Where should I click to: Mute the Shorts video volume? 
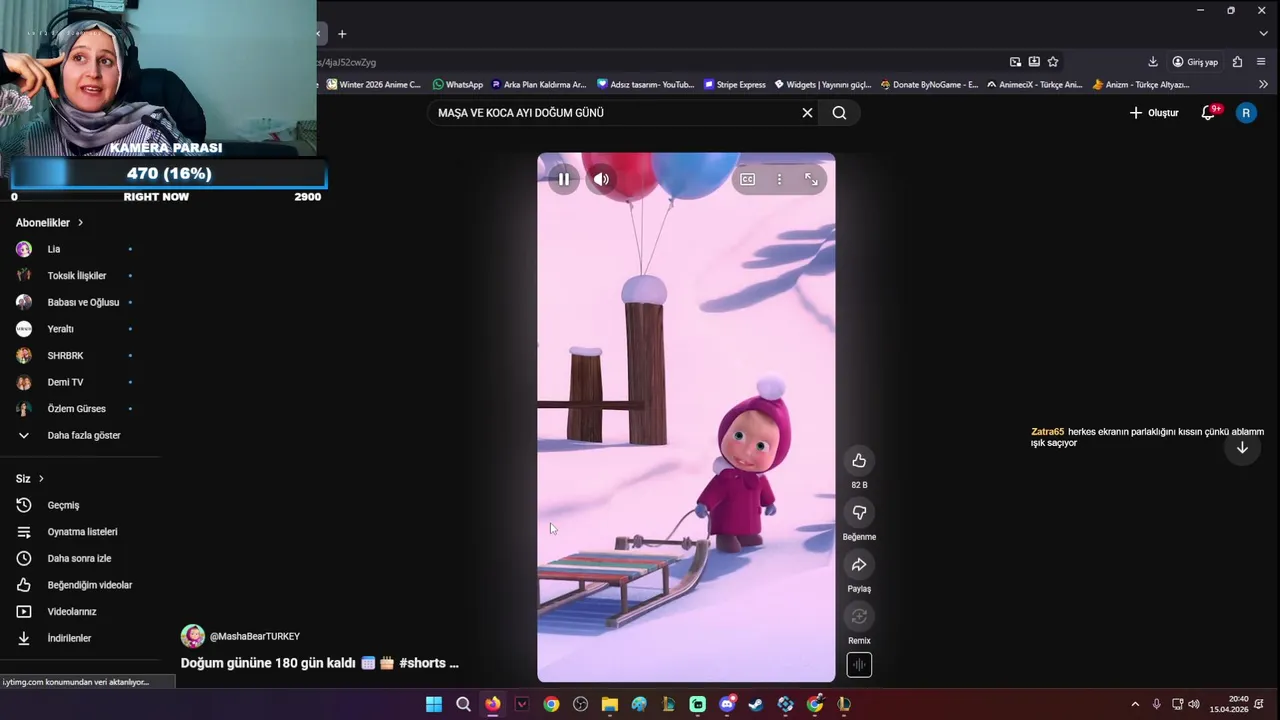[x=601, y=179]
